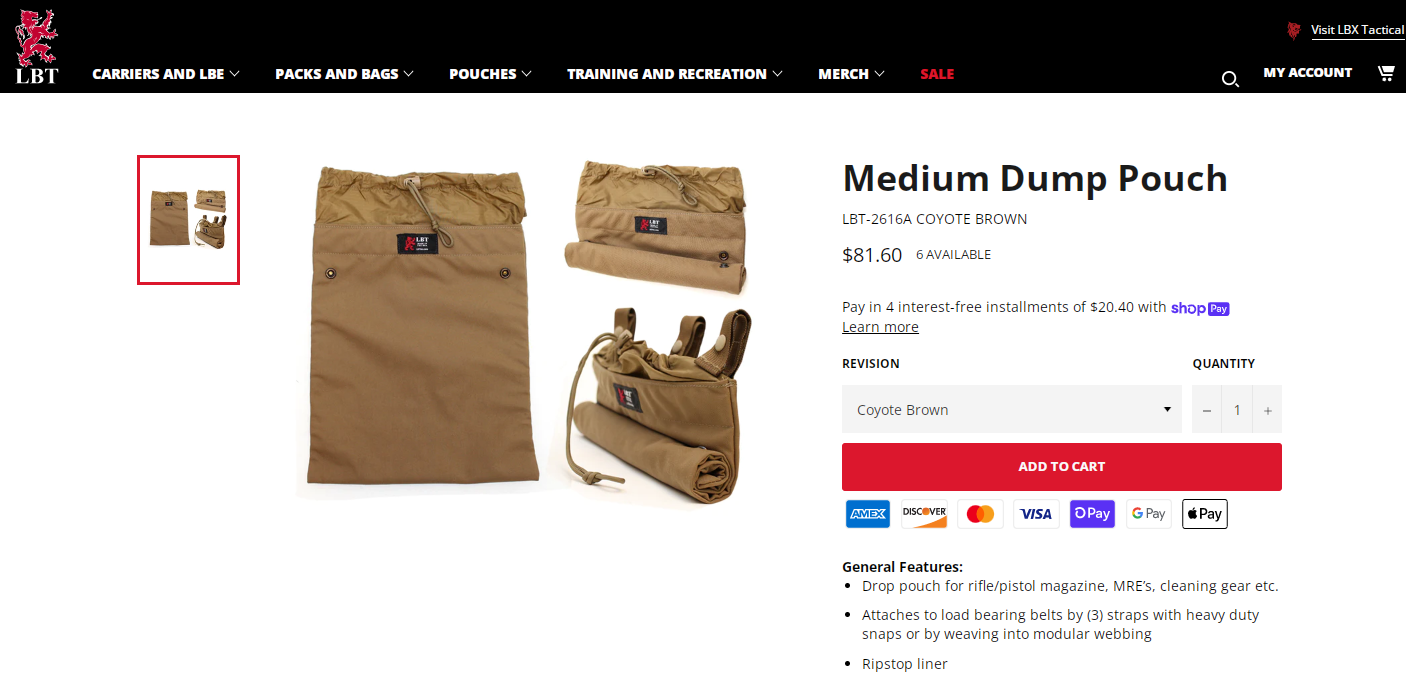Expand the Carriers and LBE menu
1406x673 pixels.
(x=166, y=74)
